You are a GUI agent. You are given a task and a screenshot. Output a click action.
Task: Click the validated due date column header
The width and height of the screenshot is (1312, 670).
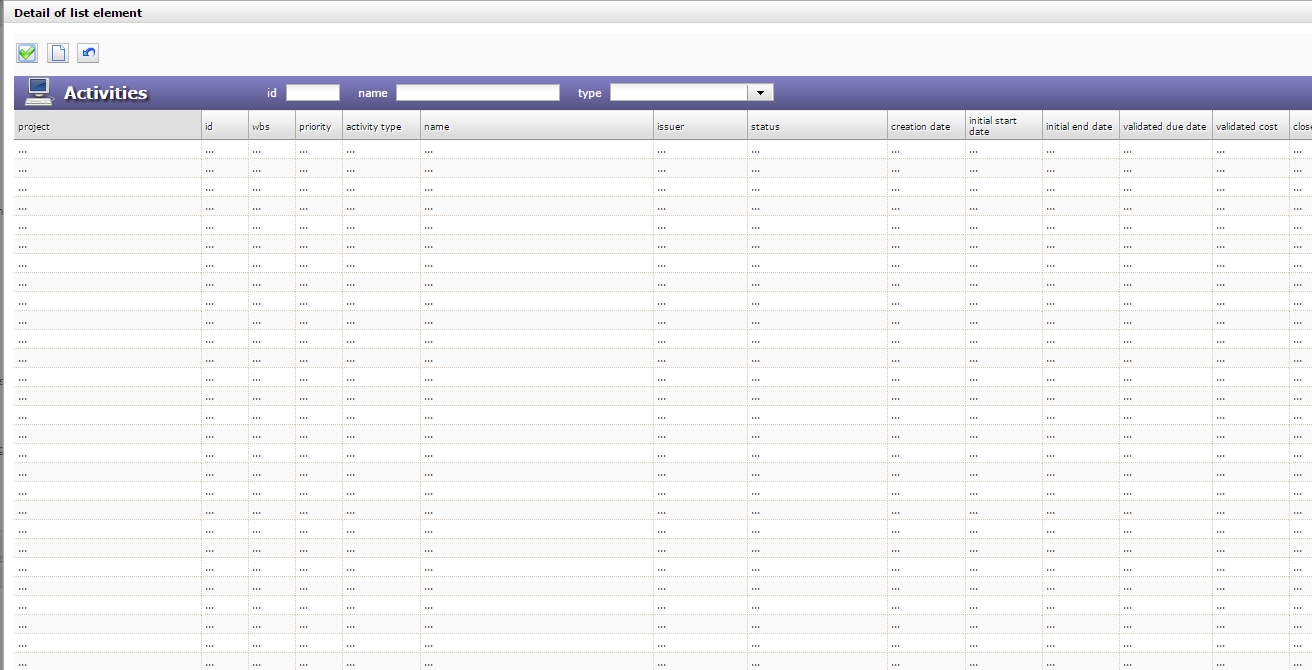coord(1164,126)
